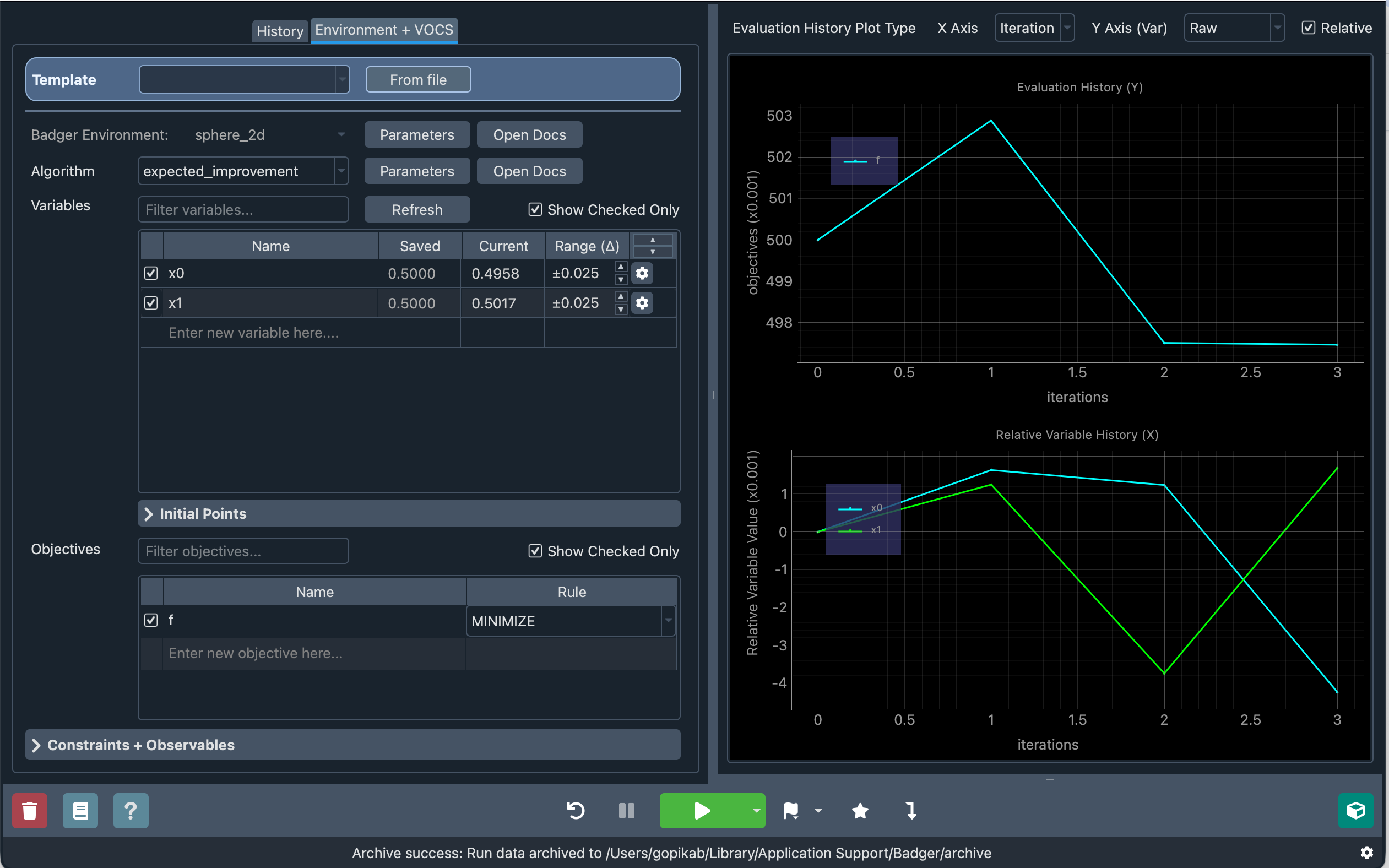This screenshot has width=1389, height=868.
Task: Uncheck the x1 variable checkbox
Action: [x=151, y=302]
